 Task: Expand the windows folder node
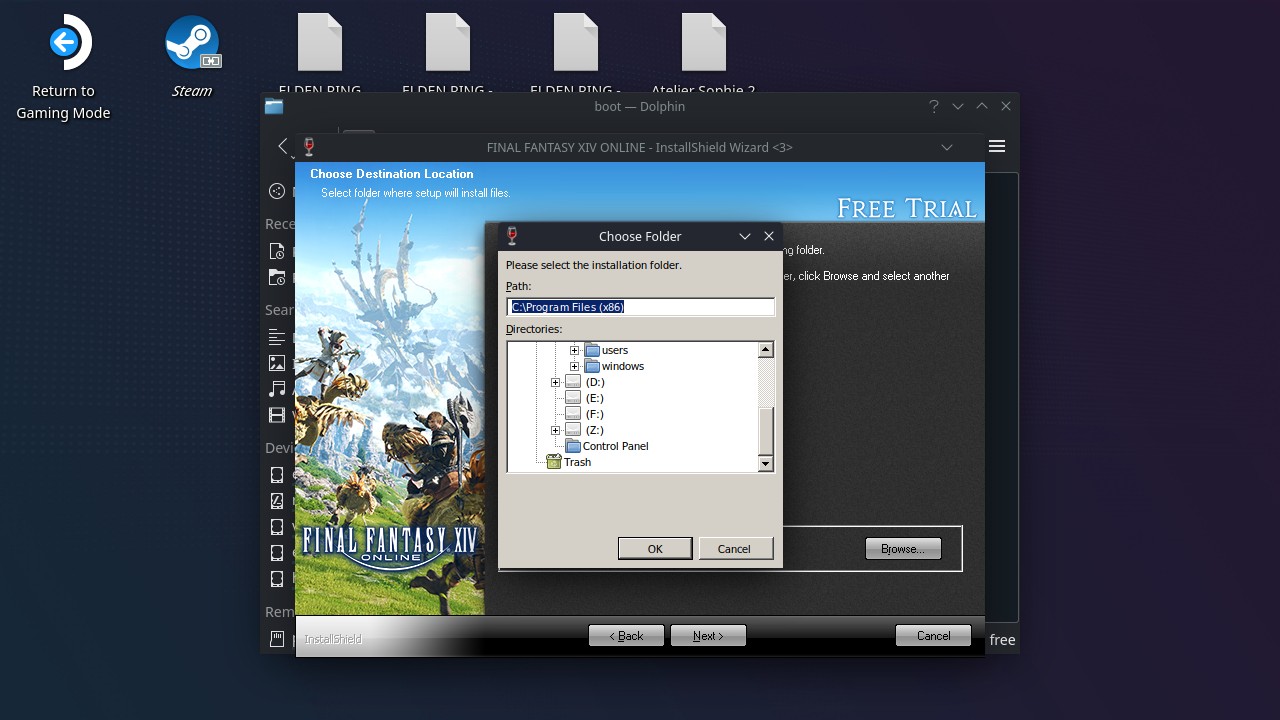[575, 366]
